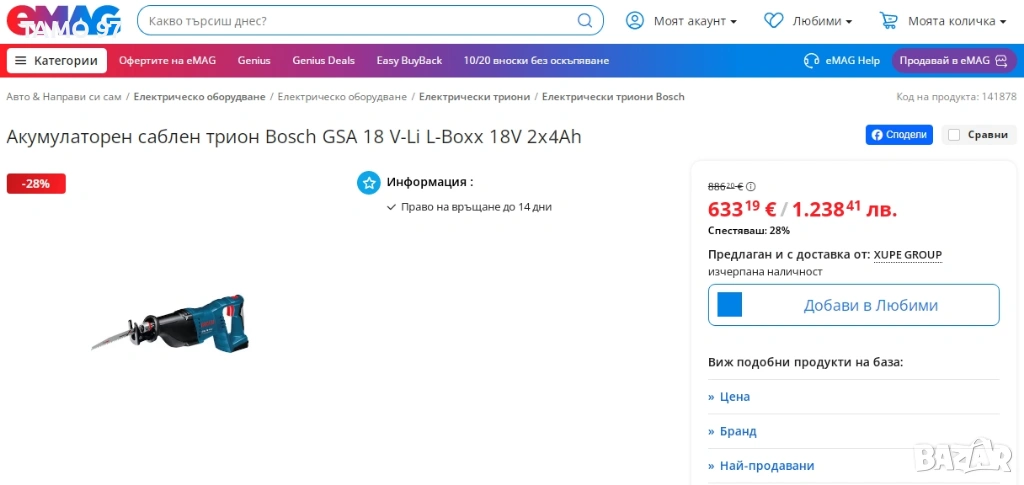
Task: Tick the Сравни compare checkbox
Action: [954, 135]
